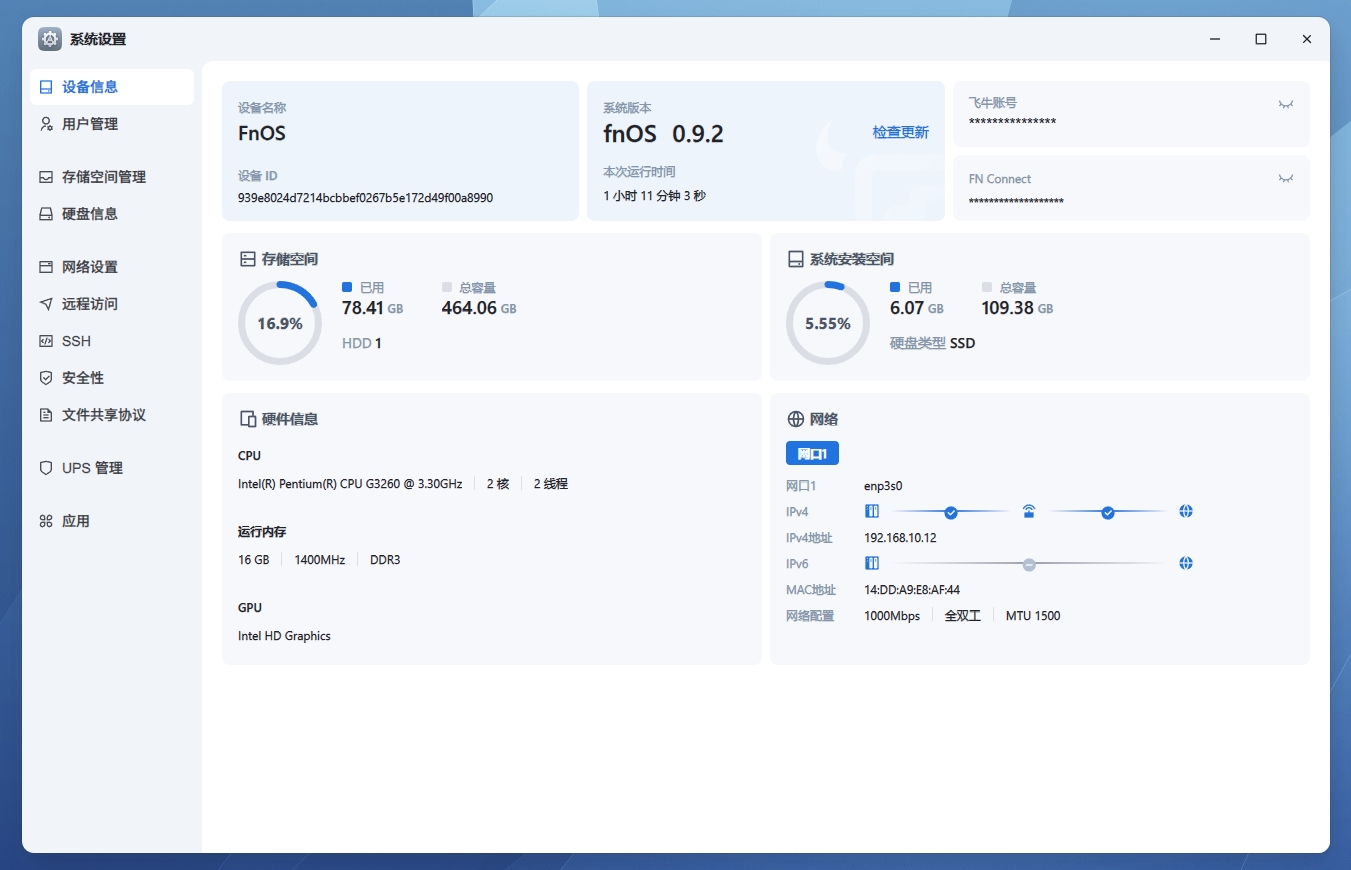Viewport: 1351px width, 870px height.
Task: Click the DDR3 memory type
Action: click(385, 560)
